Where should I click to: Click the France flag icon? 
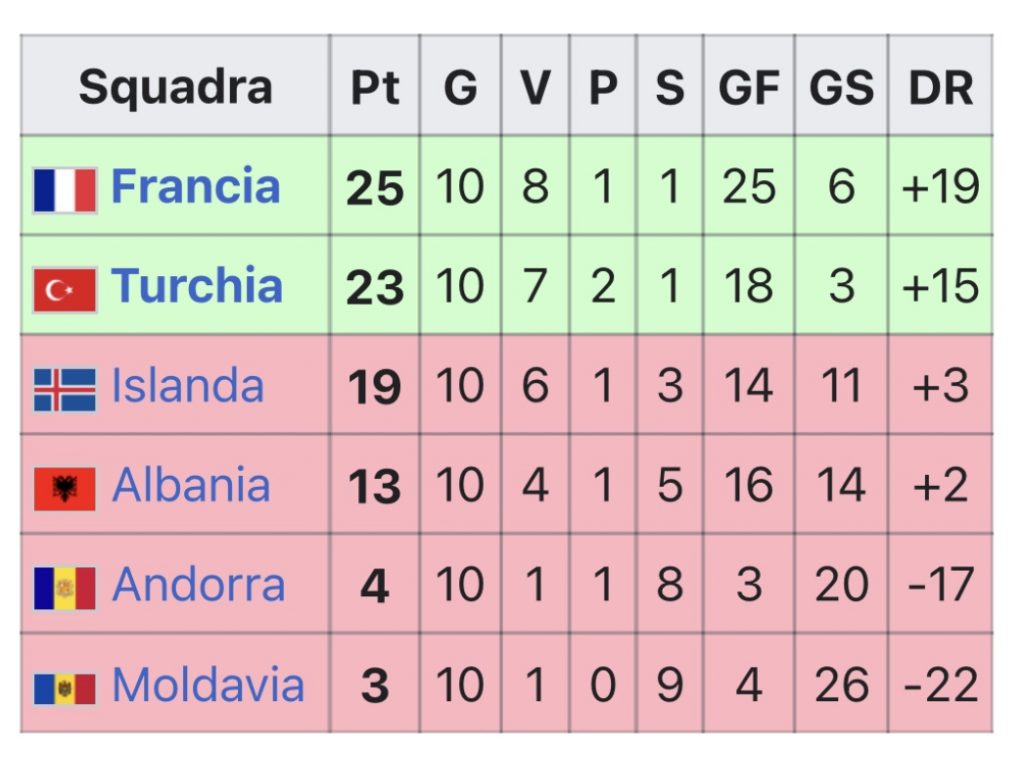point(65,190)
